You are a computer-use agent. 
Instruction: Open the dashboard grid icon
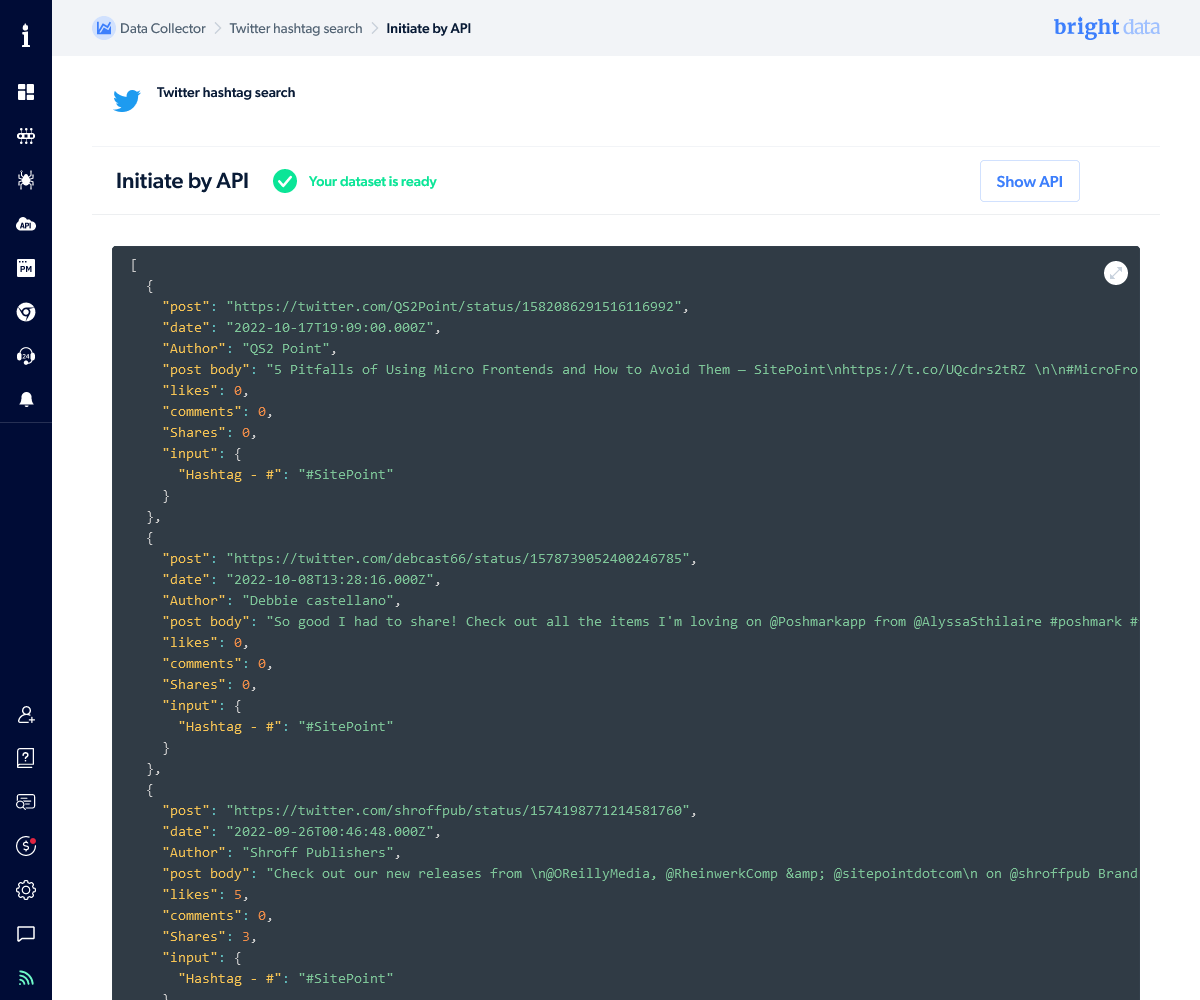click(26, 92)
